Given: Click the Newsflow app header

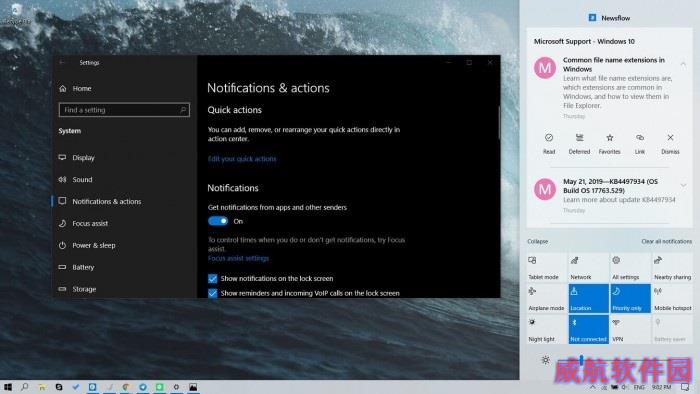Looking at the screenshot, I should coord(609,18).
